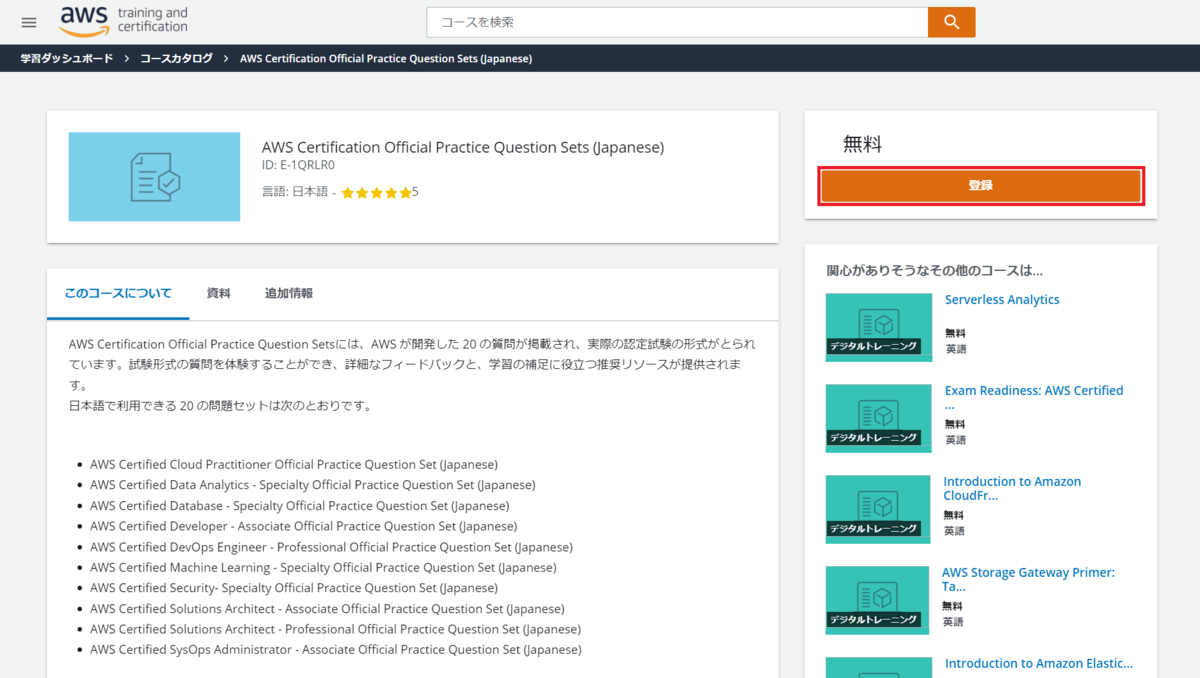
Task: Click the 無料 price label
Action: tap(862, 144)
